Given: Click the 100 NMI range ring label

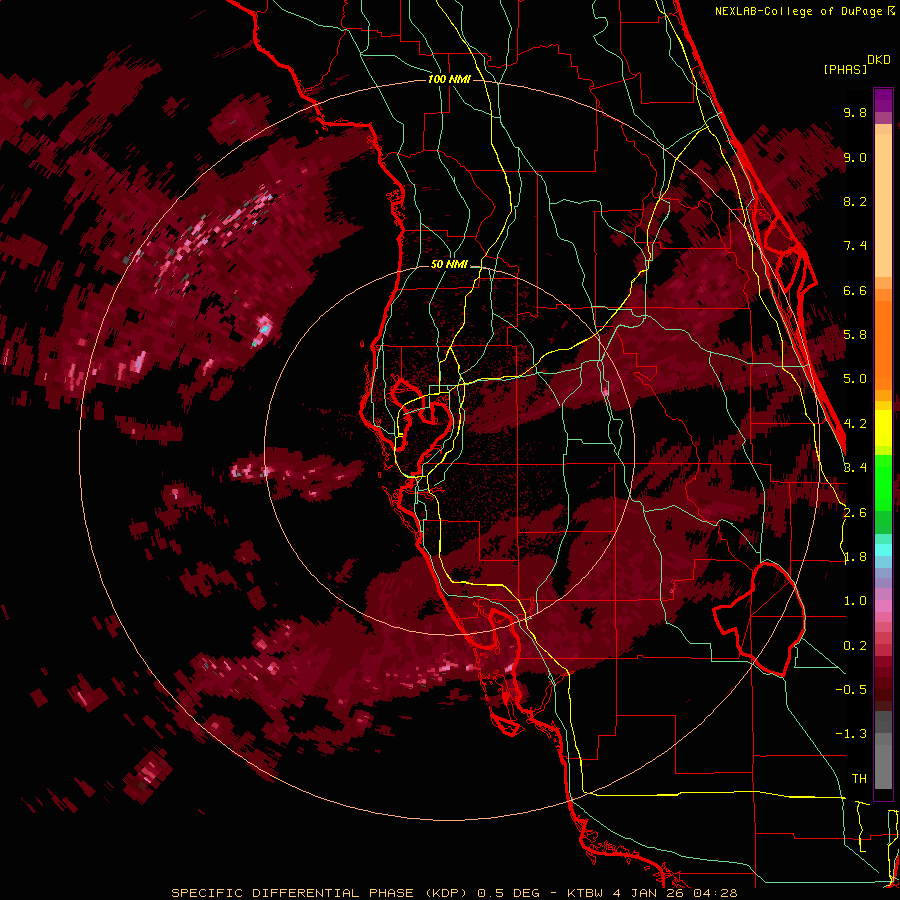Looking at the screenshot, I should (x=449, y=79).
